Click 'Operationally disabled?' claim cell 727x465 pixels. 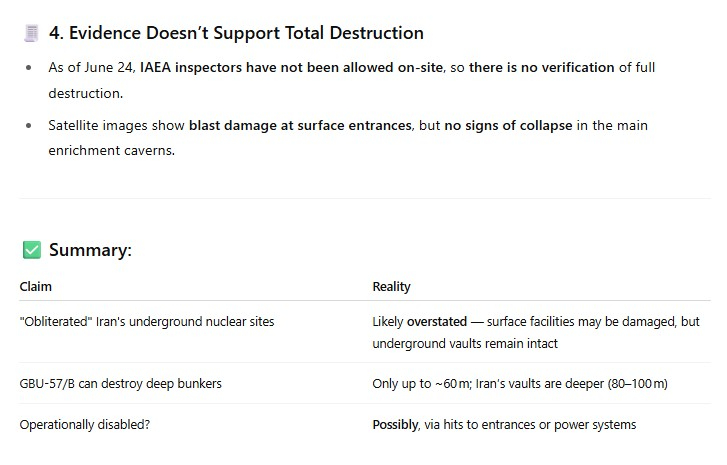click(x=85, y=425)
